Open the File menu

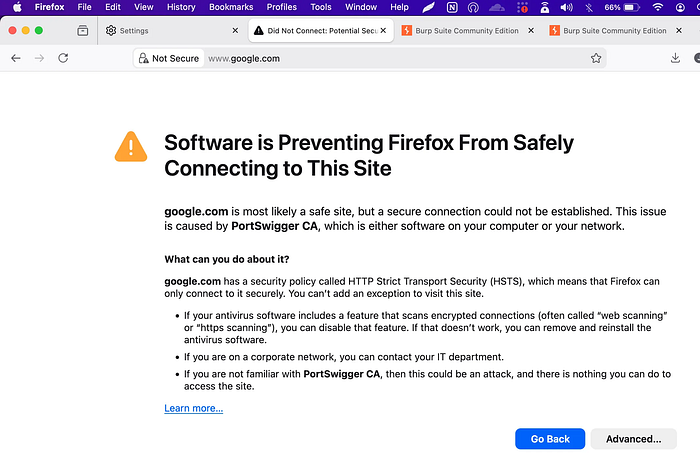(x=84, y=7)
